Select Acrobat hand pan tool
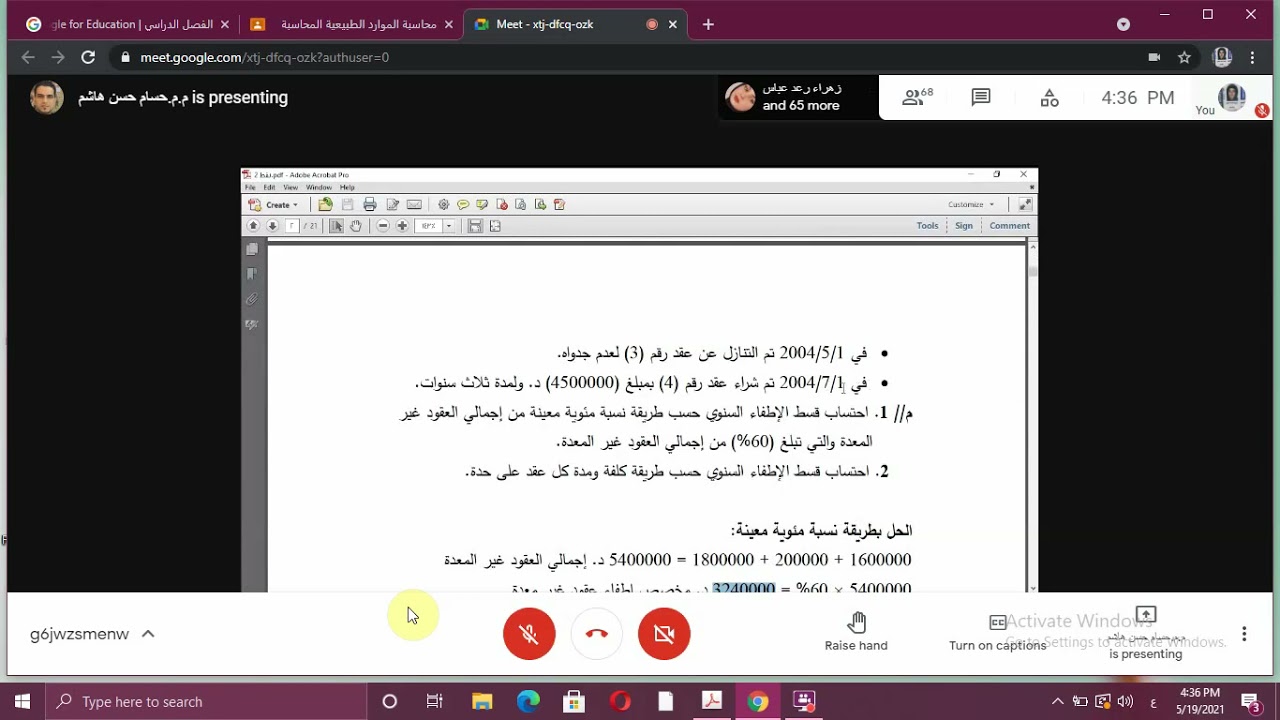Viewport: 1280px width, 720px height. (x=356, y=226)
